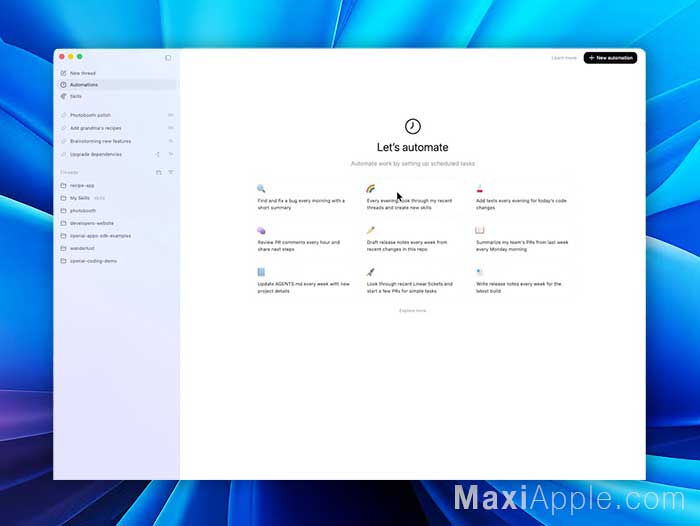The width and height of the screenshot is (700, 526).
Task: Click the folder icon beside recipe-app
Action: [63, 185]
